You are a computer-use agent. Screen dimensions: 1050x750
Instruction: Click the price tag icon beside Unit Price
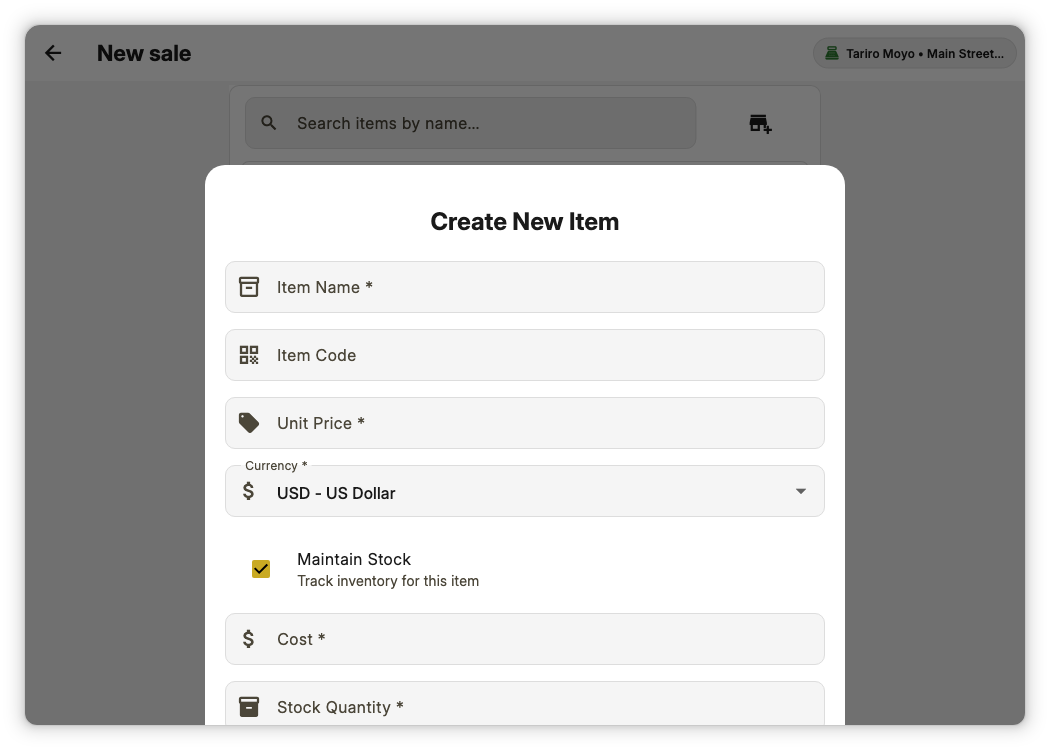click(x=249, y=423)
